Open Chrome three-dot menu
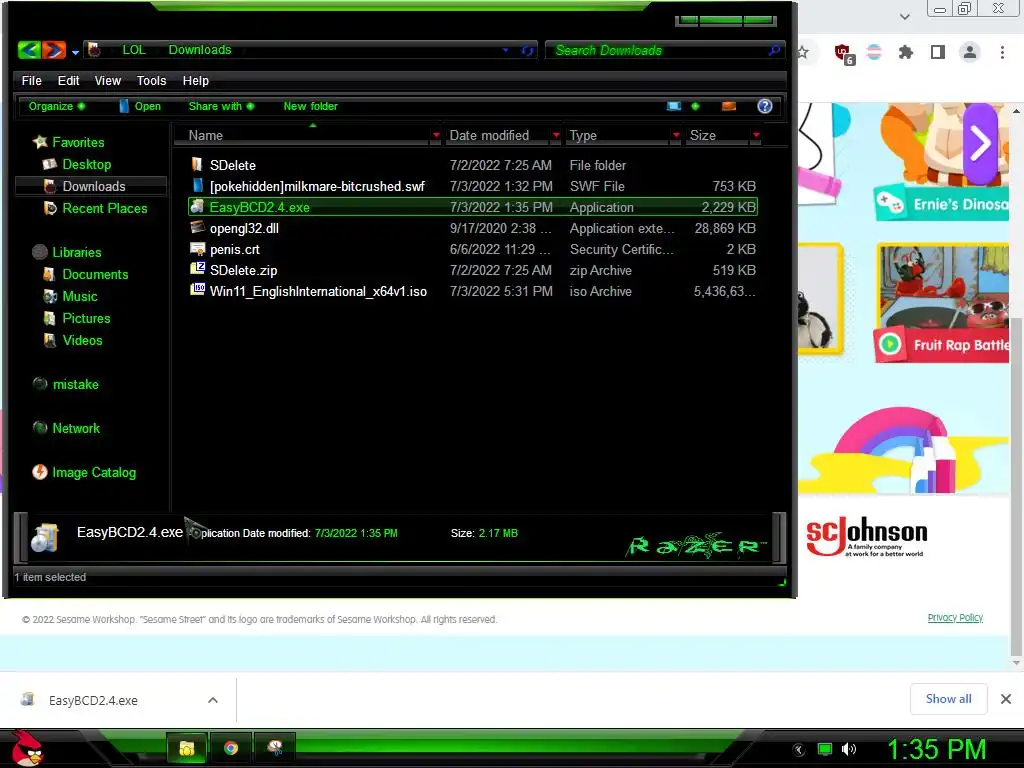This screenshot has height=768, width=1024. pos(1002,52)
